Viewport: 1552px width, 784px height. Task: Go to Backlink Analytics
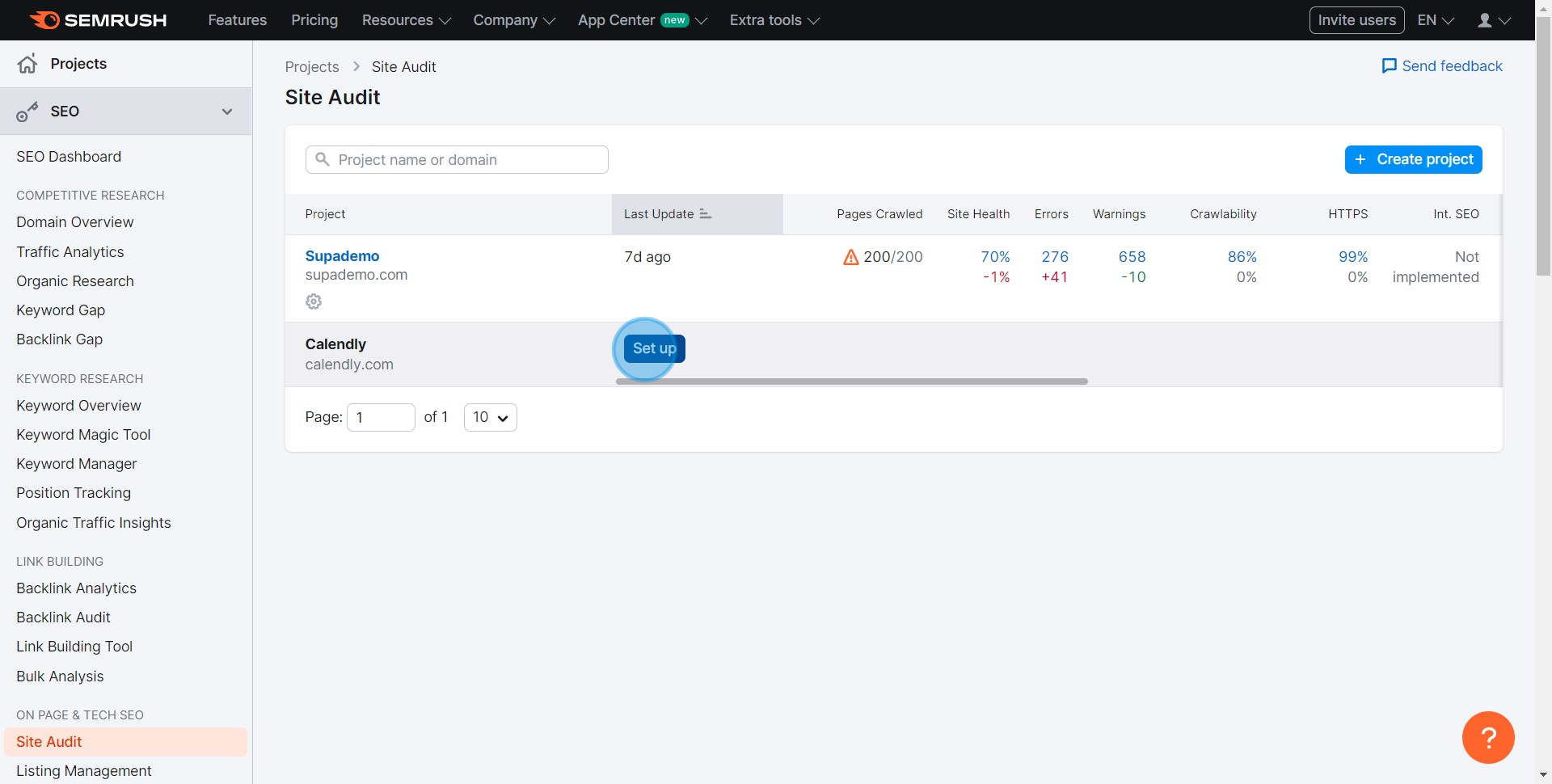click(x=76, y=588)
